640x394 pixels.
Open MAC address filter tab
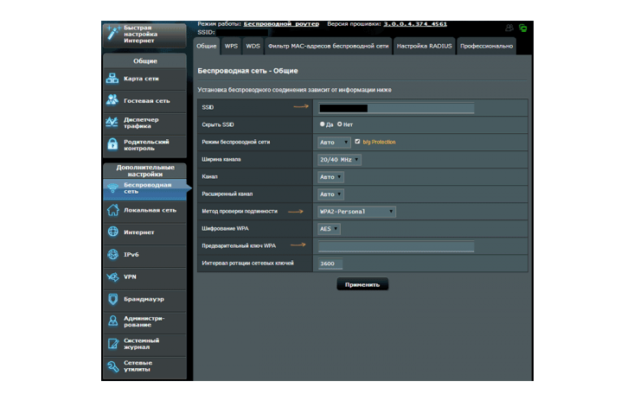328,46
